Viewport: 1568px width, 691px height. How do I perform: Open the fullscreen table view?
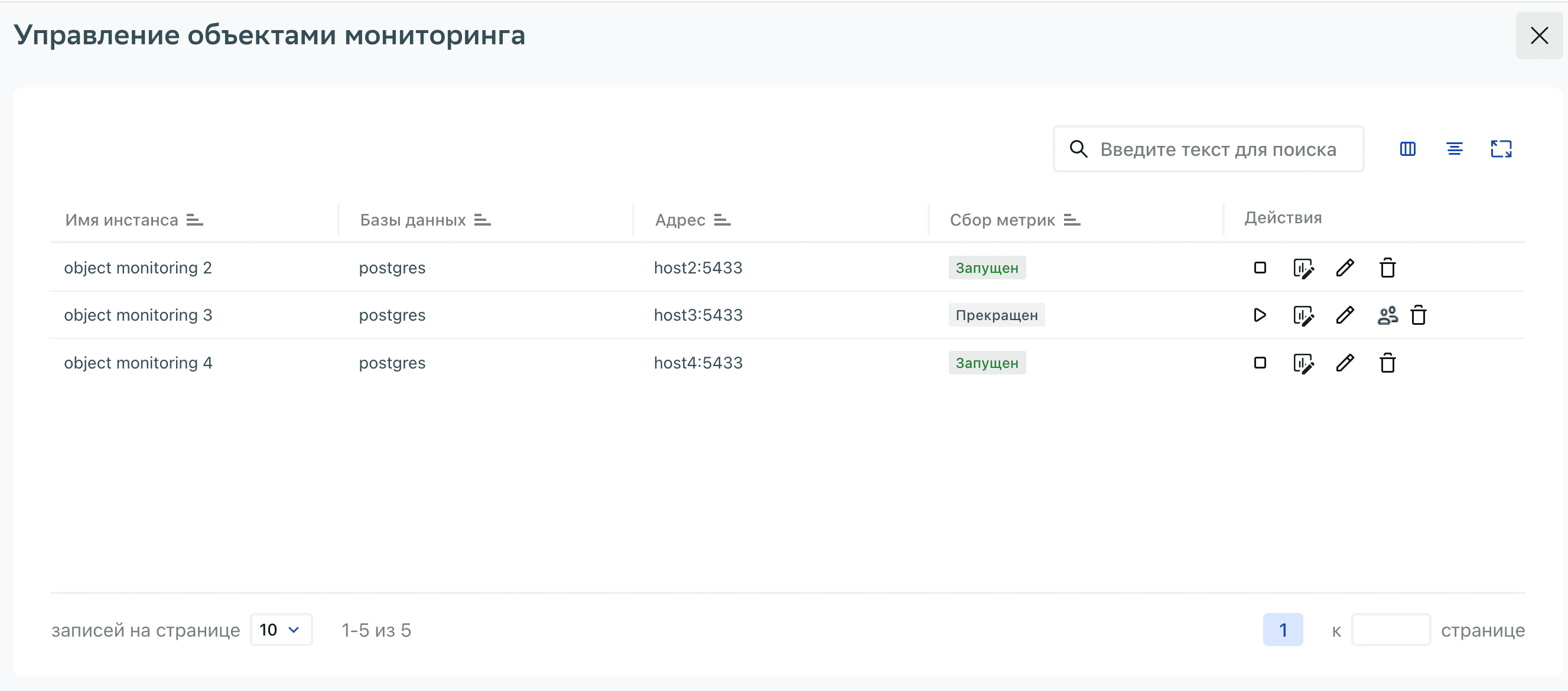click(x=1501, y=148)
